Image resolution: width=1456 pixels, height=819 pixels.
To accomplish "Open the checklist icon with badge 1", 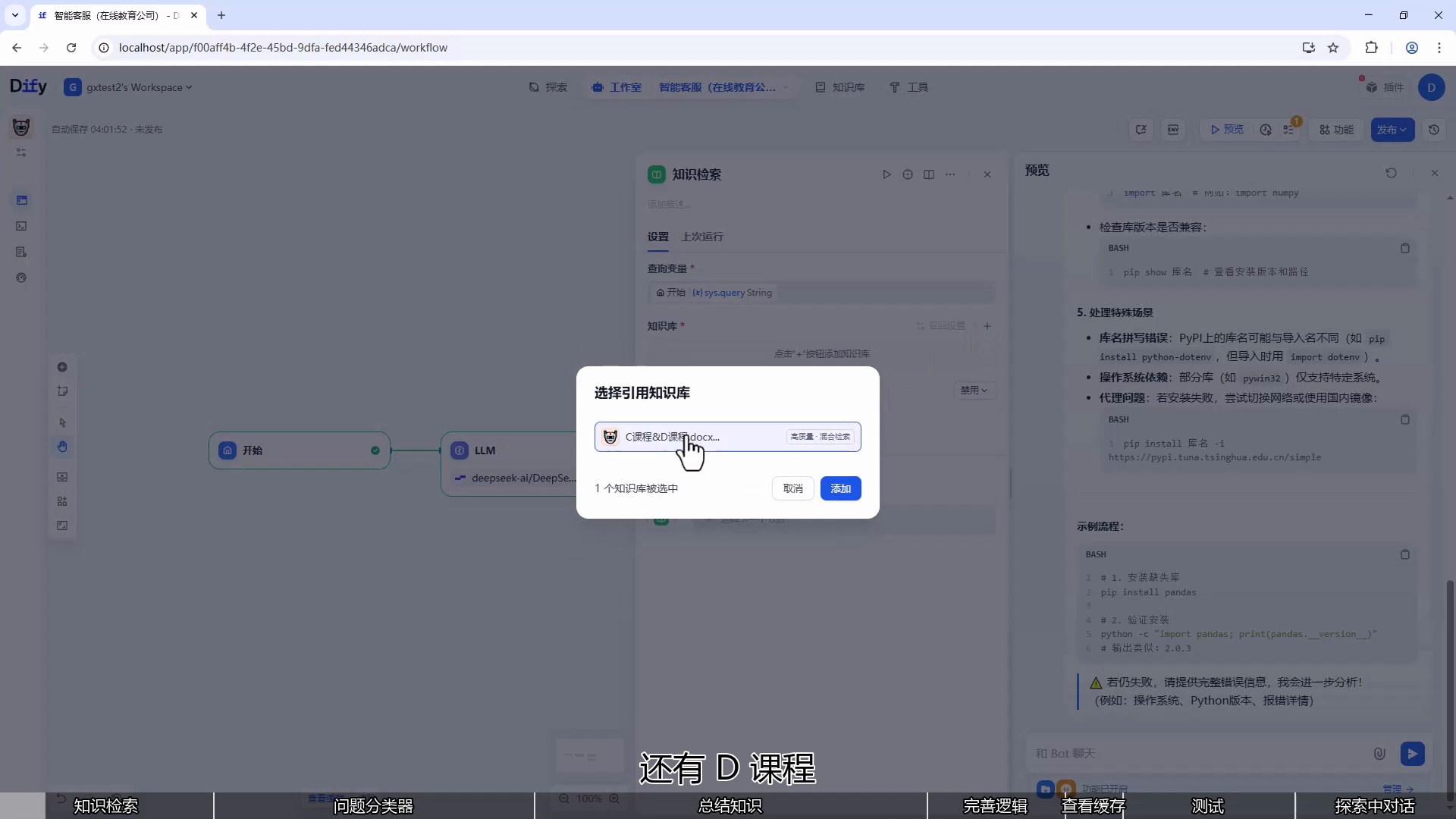I will tap(1289, 130).
